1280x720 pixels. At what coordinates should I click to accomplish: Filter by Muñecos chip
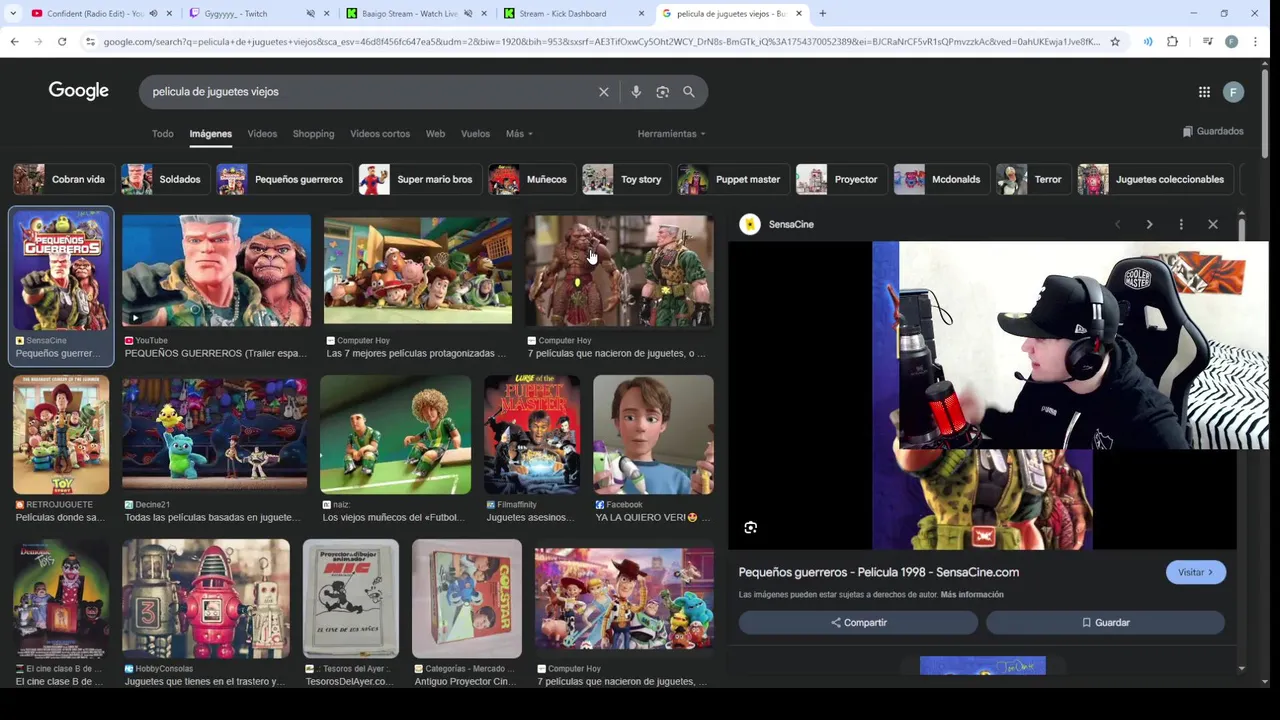[532, 179]
